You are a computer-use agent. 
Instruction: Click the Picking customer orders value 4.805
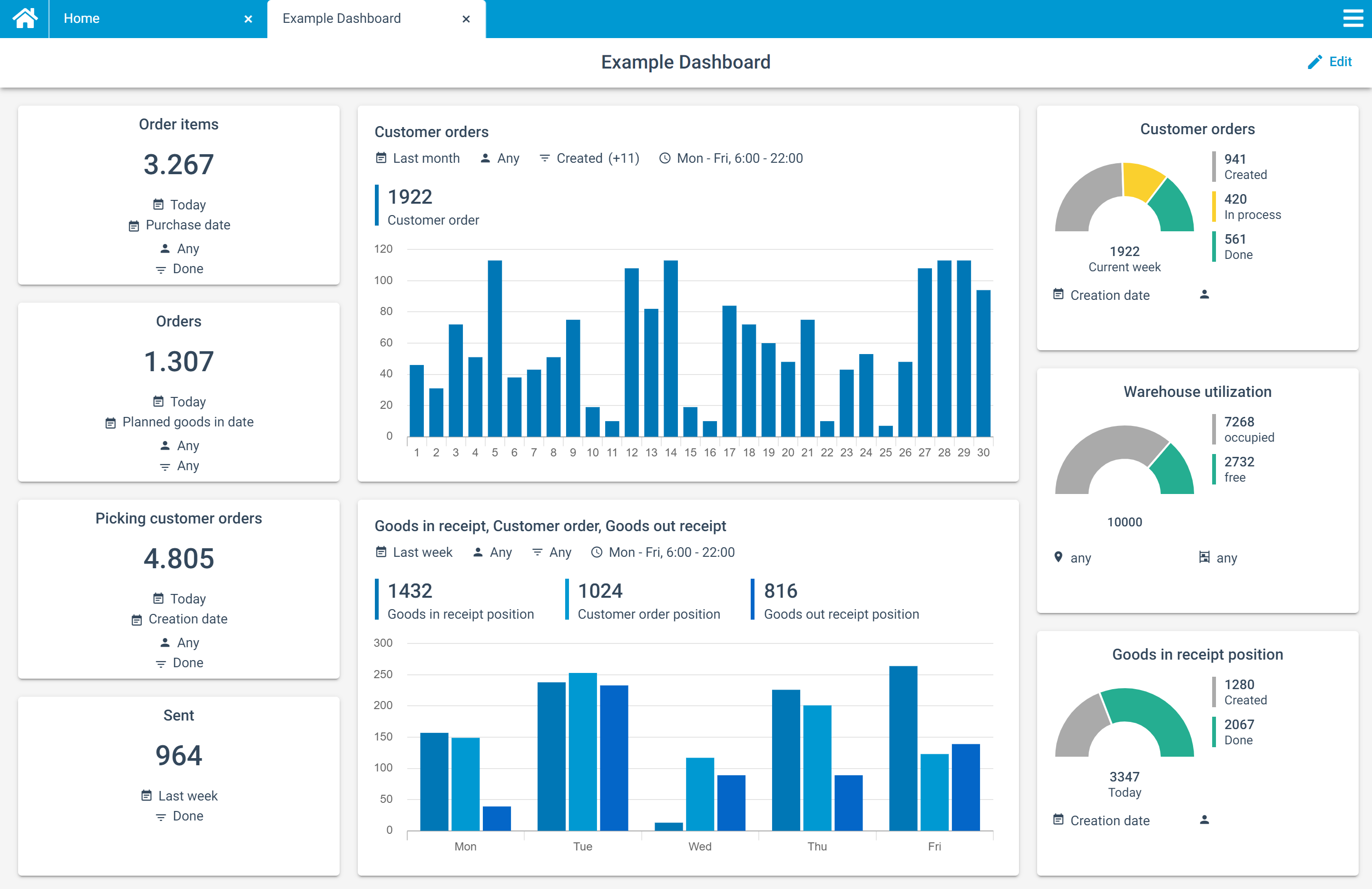coord(179,559)
